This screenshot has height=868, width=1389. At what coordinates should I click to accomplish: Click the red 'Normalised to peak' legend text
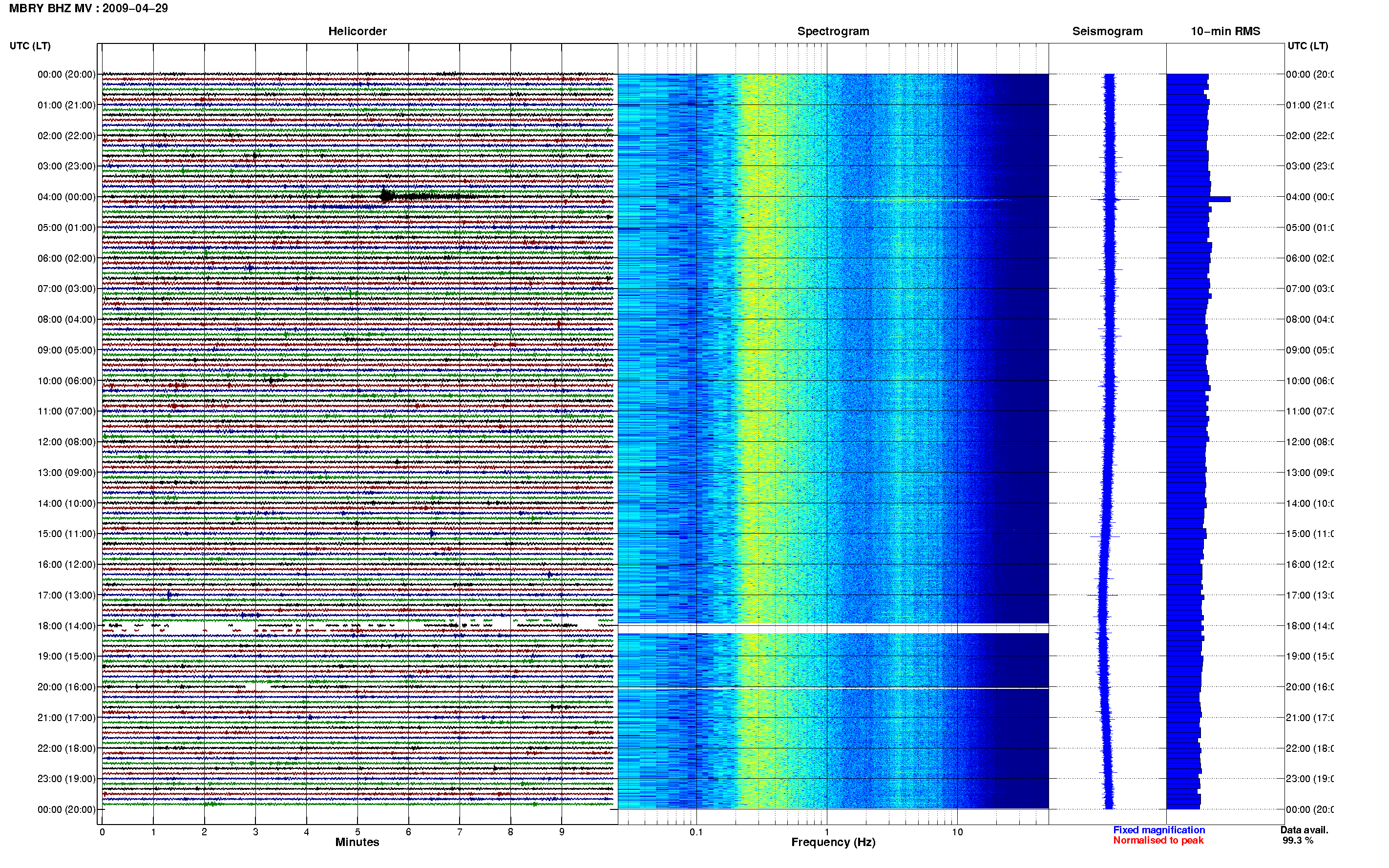[x=1158, y=841]
